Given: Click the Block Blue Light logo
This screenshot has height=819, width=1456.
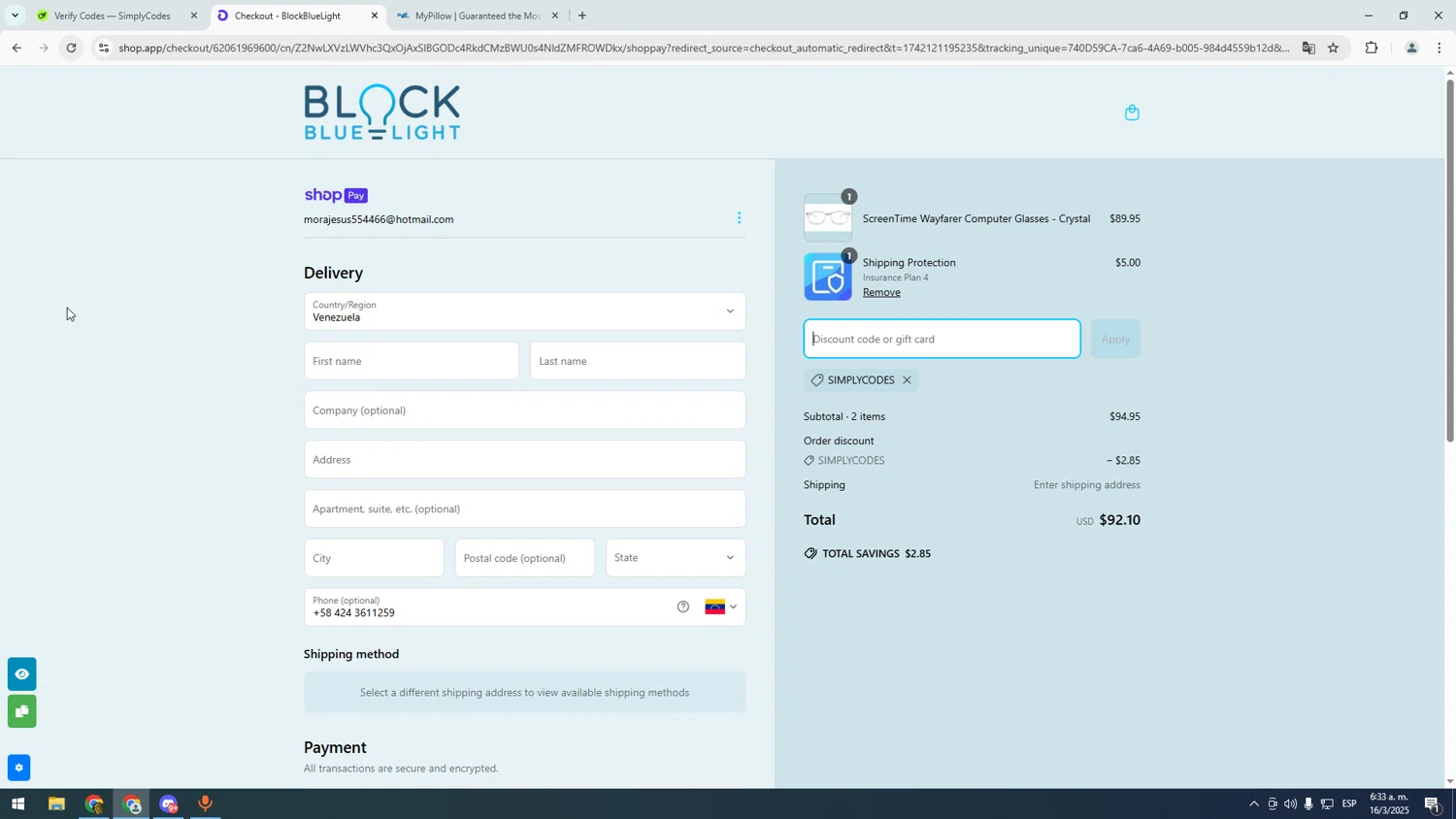Looking at the screenshot, I should point(382,113).
